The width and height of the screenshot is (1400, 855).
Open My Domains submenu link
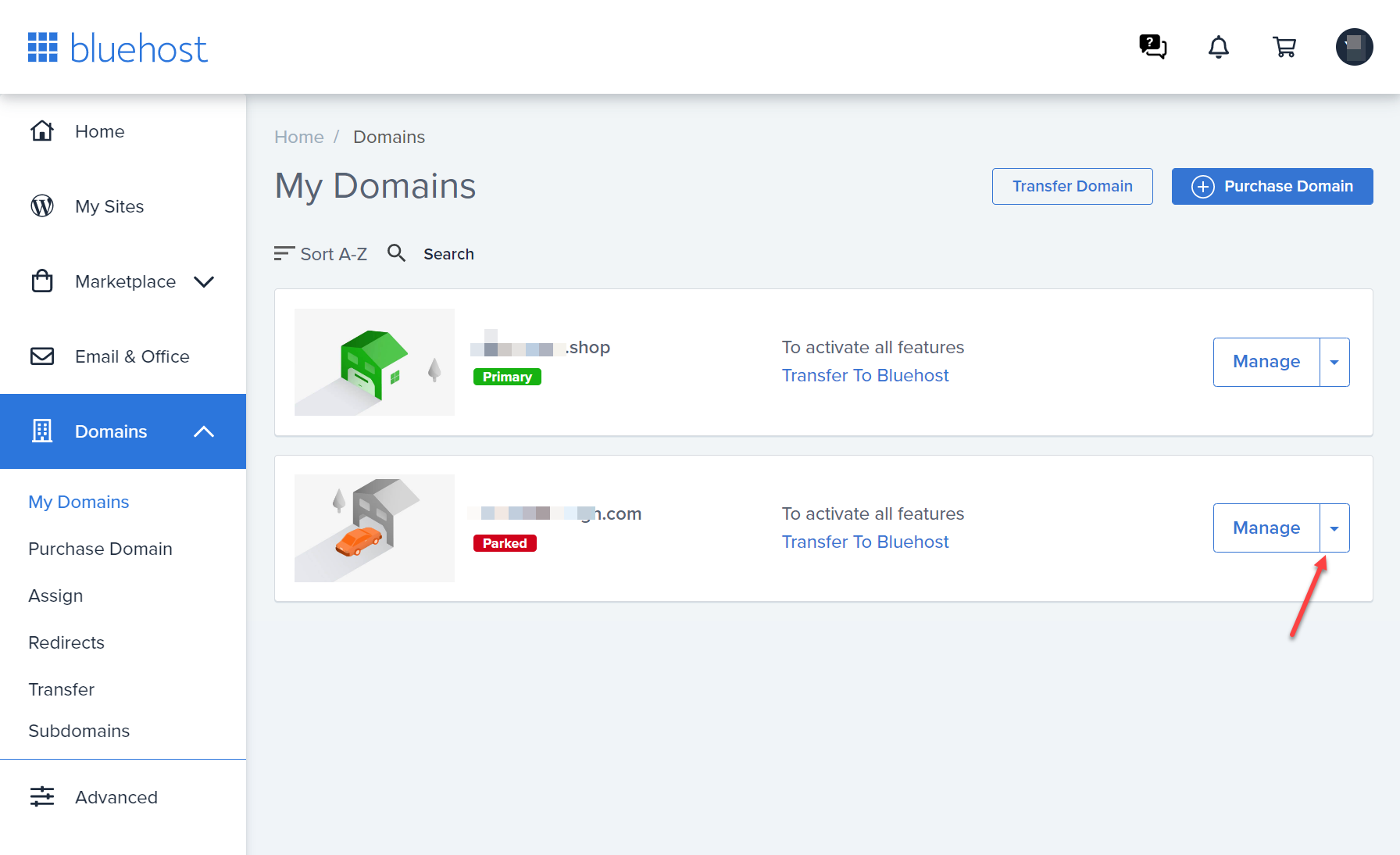(x=79, y=502)
